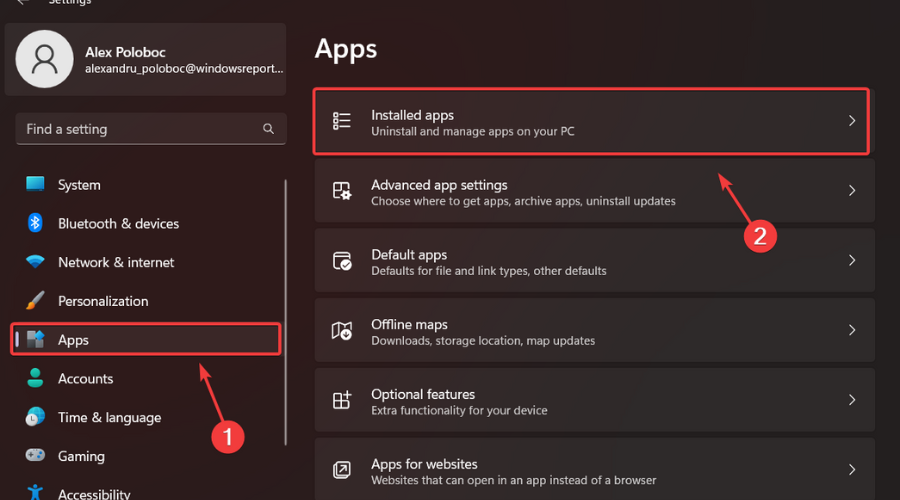This screenshot has width=900, height=500.
Task: Go to Personalization settings
Action: tap(102, 301)
